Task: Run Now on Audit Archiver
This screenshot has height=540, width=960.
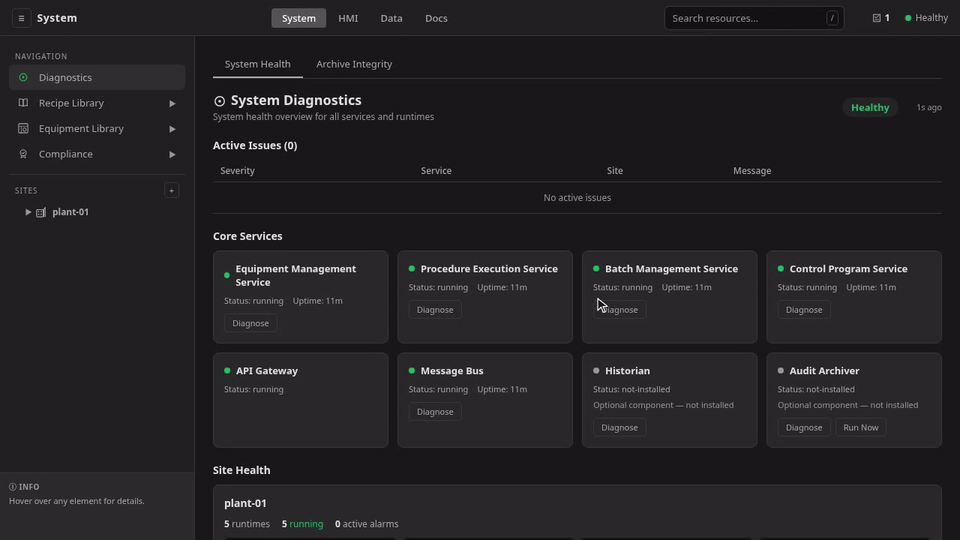Action: [861, 428]
